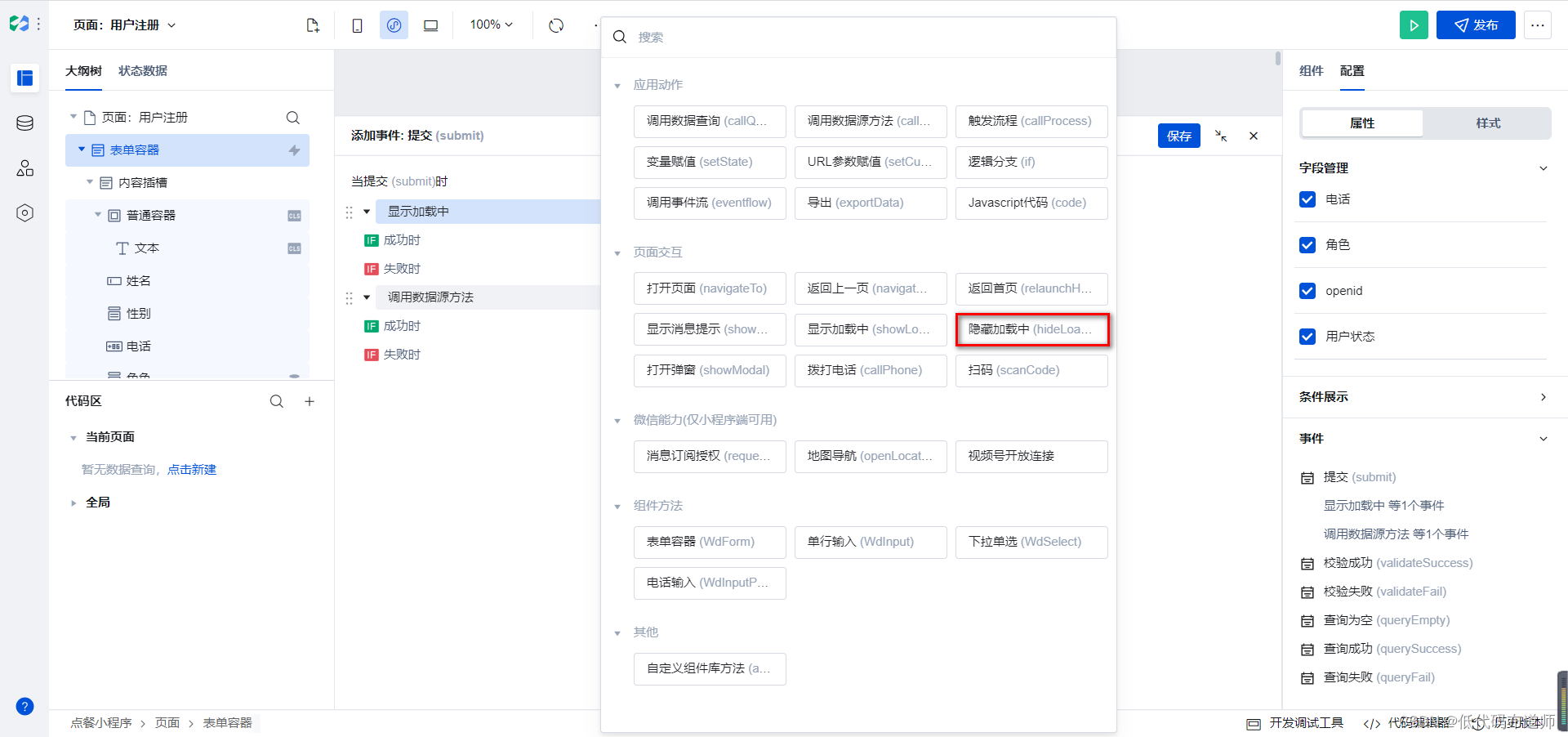Uncheck the 电话 field checkbox
The height and width of the screenshot is (737, 1568).
tap(1307, 199)
